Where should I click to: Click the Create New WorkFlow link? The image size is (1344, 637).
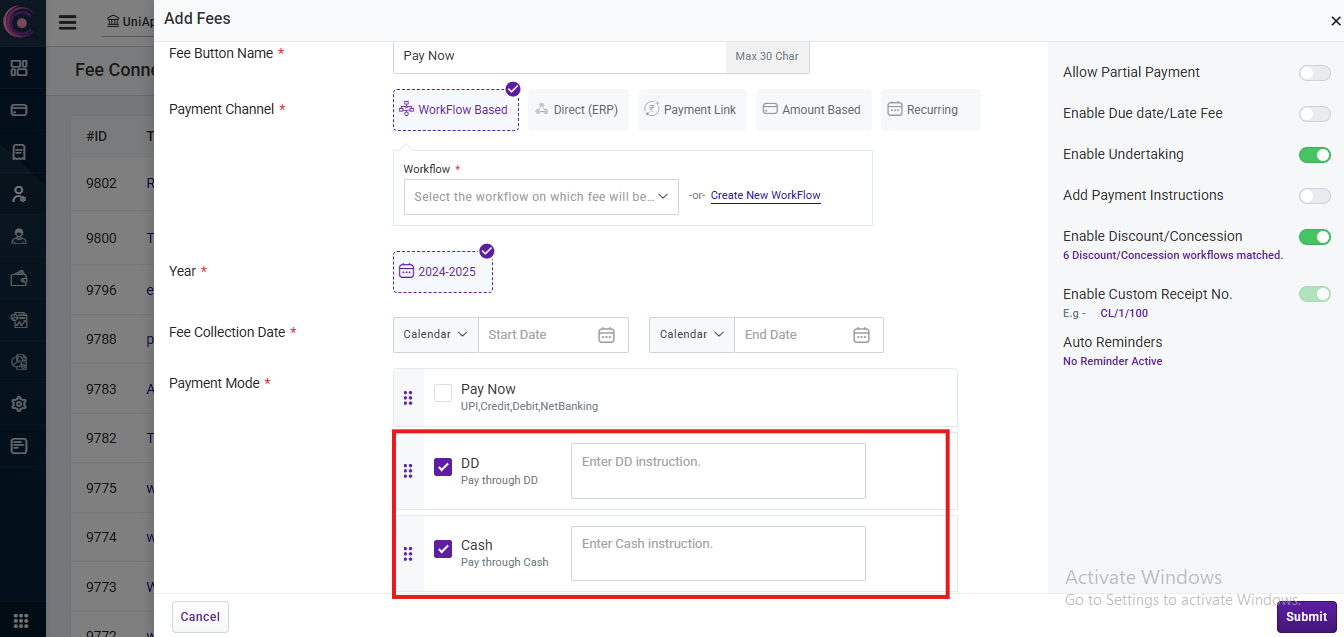coord(765,196)
